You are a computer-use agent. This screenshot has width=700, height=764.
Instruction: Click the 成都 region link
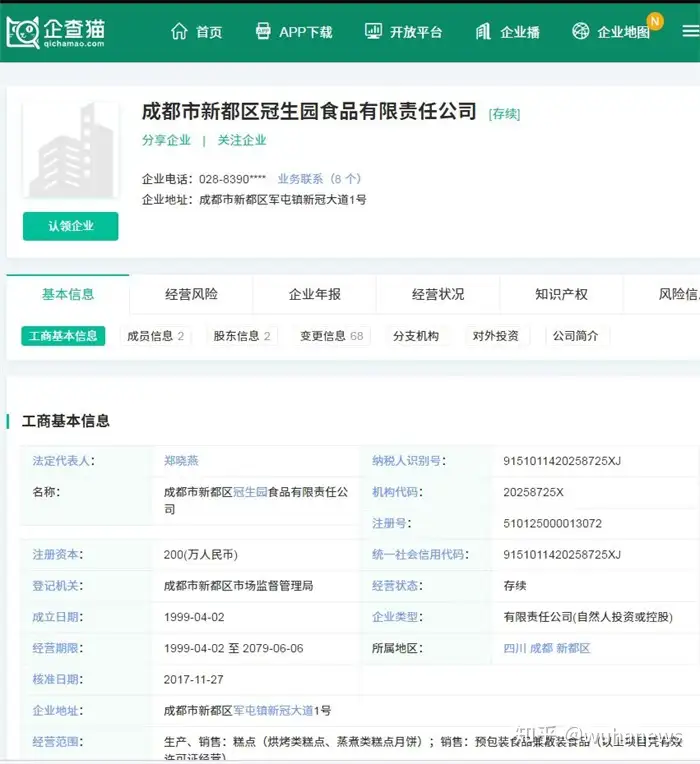541,648
